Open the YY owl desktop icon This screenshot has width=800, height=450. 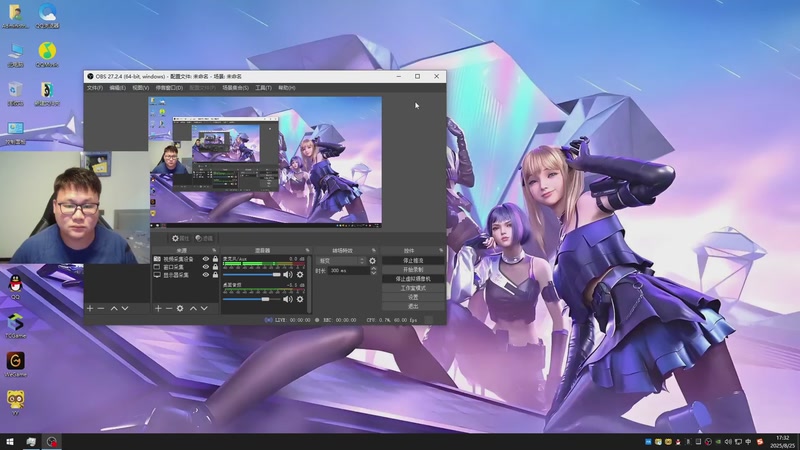point(15,403)
